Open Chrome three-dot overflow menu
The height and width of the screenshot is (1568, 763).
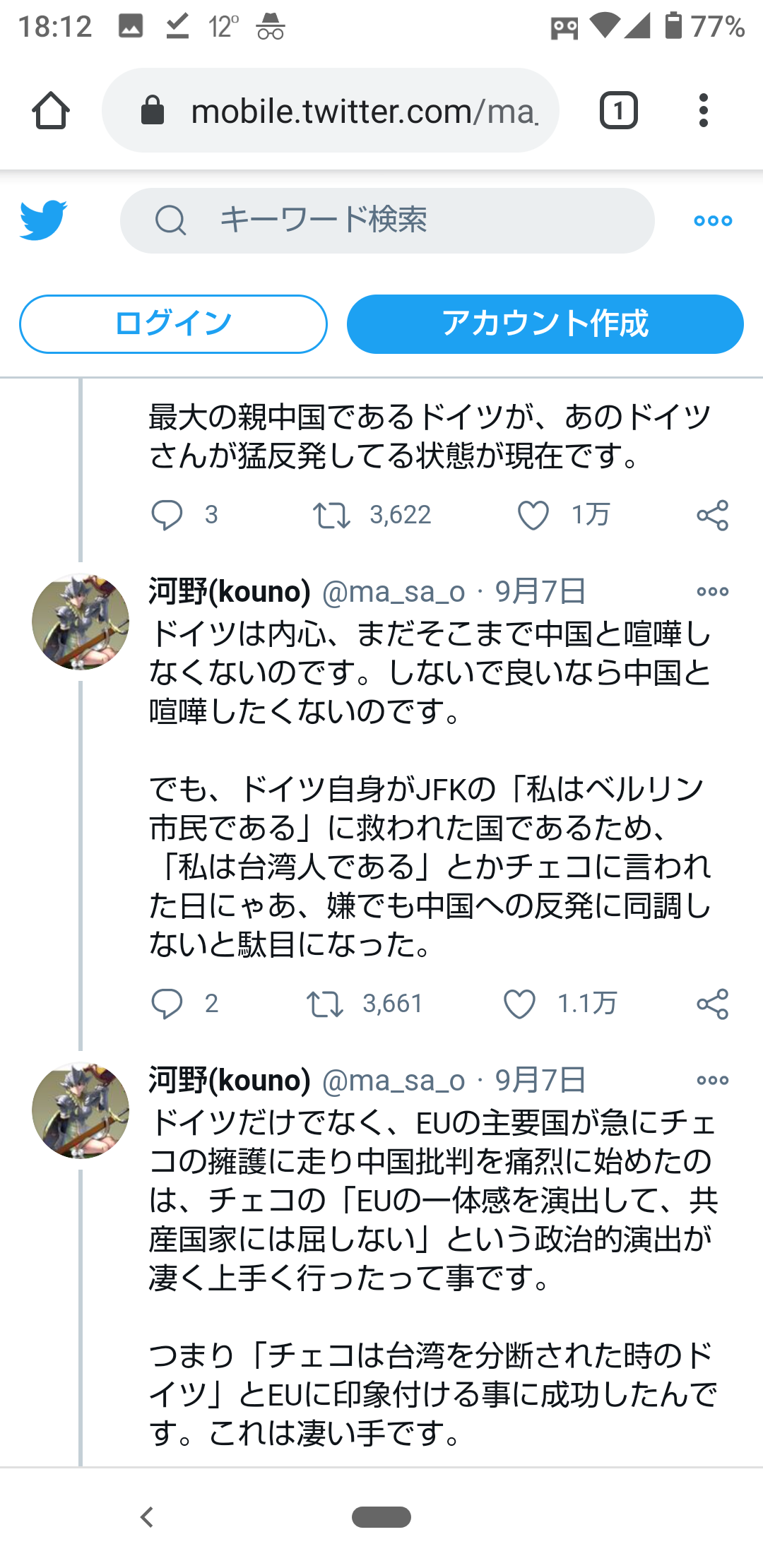point(703,111)
